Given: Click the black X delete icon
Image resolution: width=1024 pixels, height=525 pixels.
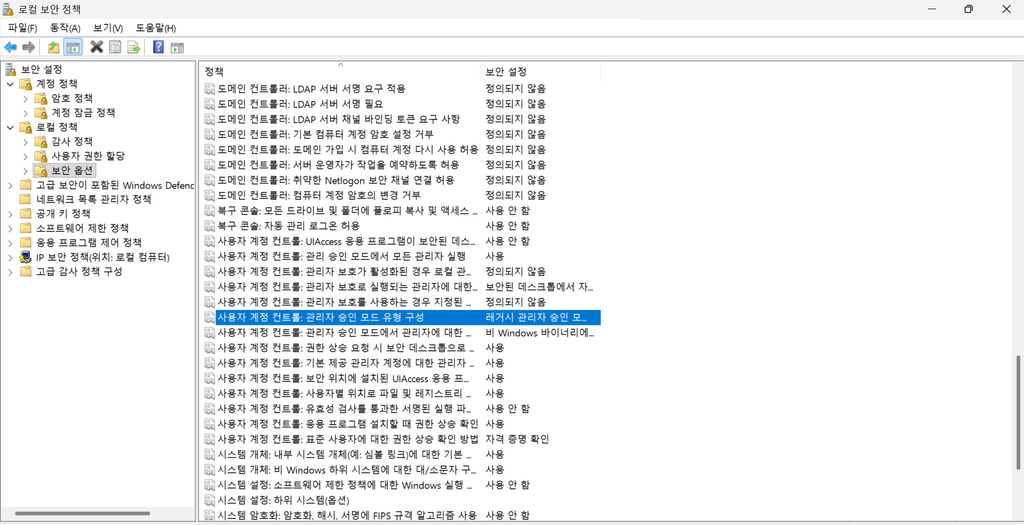Looking at the screenshot, I should coord(97,47).
